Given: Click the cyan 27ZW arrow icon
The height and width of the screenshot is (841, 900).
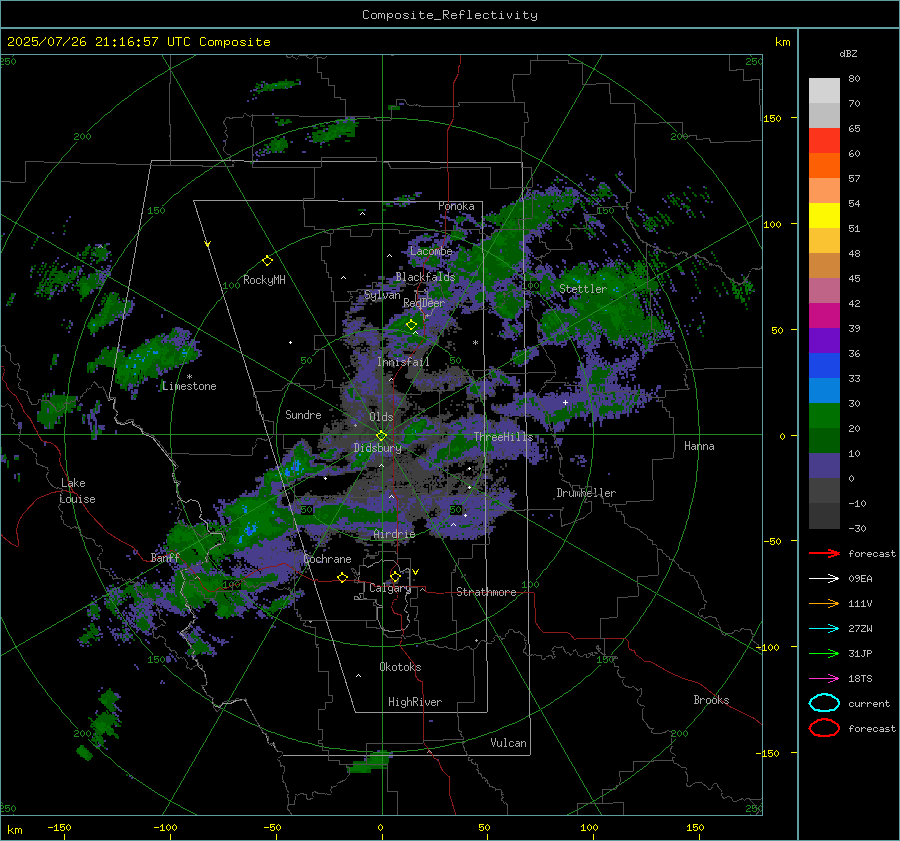Looking at the screenshot, I should coord(824,629).
